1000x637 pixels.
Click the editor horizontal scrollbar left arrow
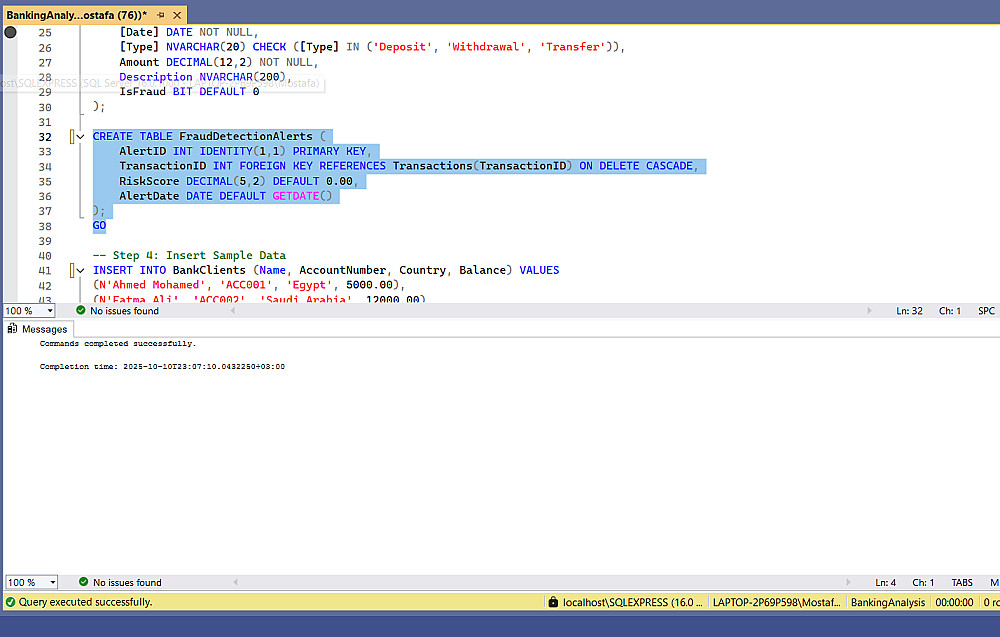233,311
